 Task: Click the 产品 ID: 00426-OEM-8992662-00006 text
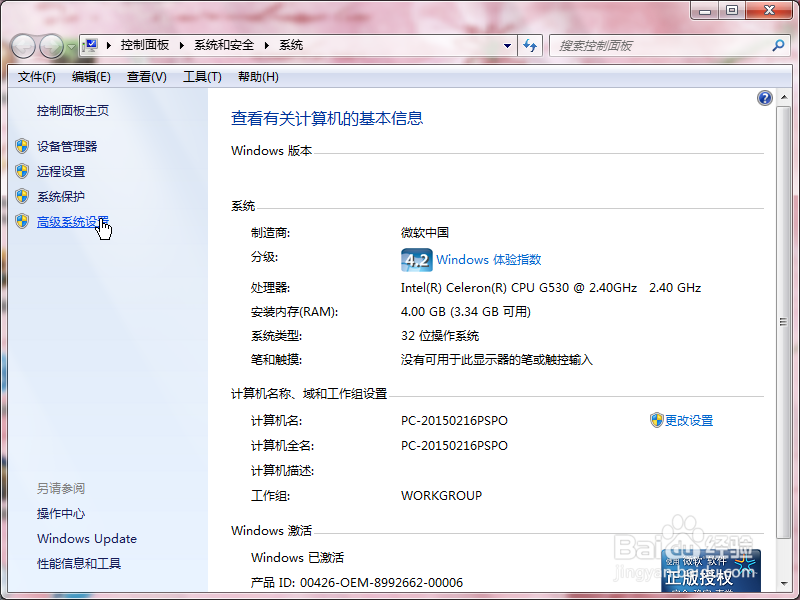[357, 583]
